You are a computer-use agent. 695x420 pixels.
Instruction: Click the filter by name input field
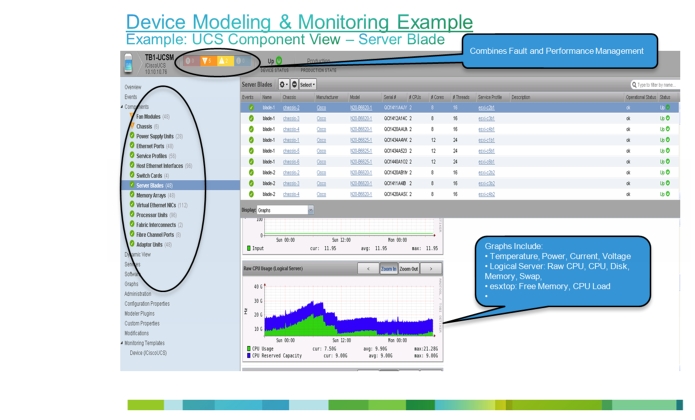click(654, 84)
